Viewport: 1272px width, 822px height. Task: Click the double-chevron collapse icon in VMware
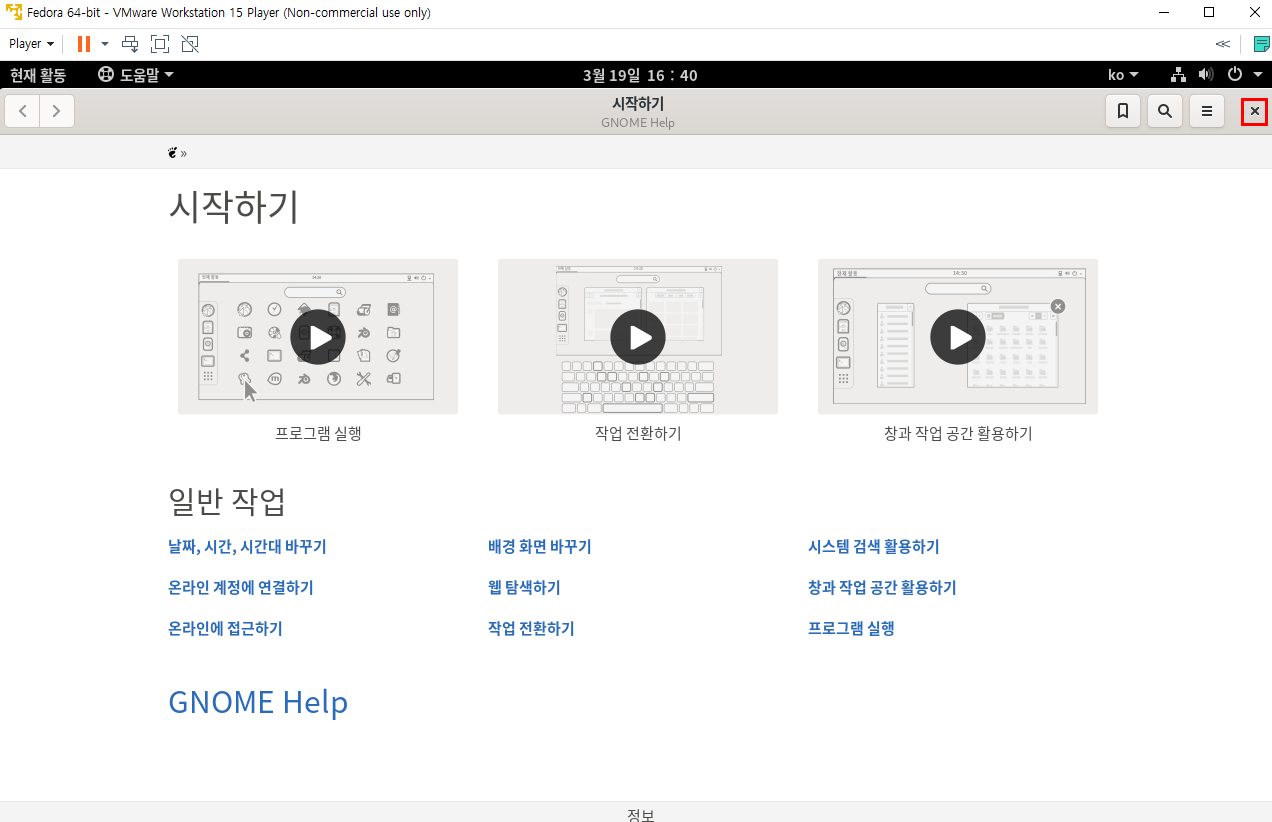(x=1223, y=44)
